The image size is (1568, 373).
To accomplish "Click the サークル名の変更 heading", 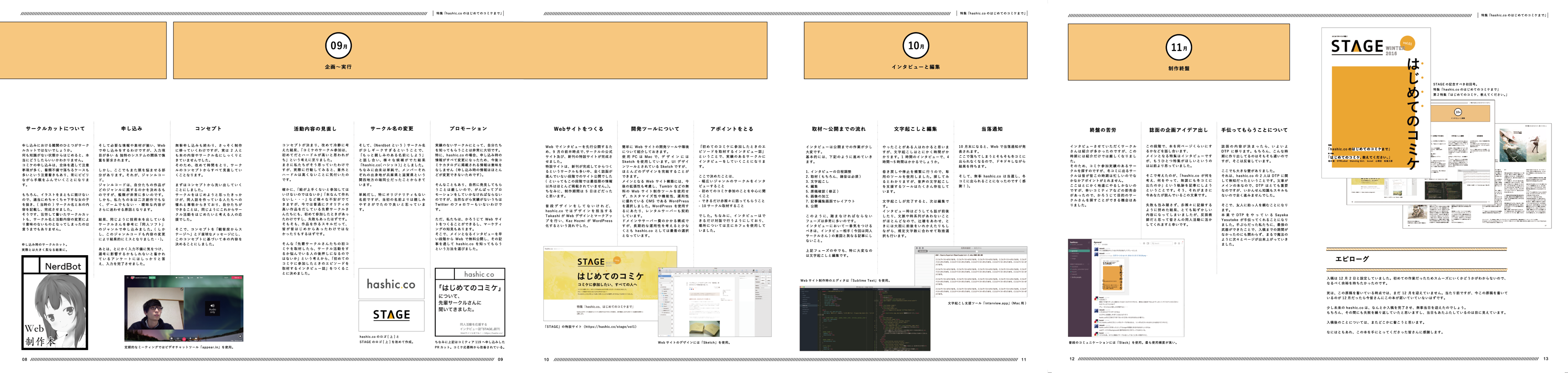I will pyautogui.click(x=392, y=129).
